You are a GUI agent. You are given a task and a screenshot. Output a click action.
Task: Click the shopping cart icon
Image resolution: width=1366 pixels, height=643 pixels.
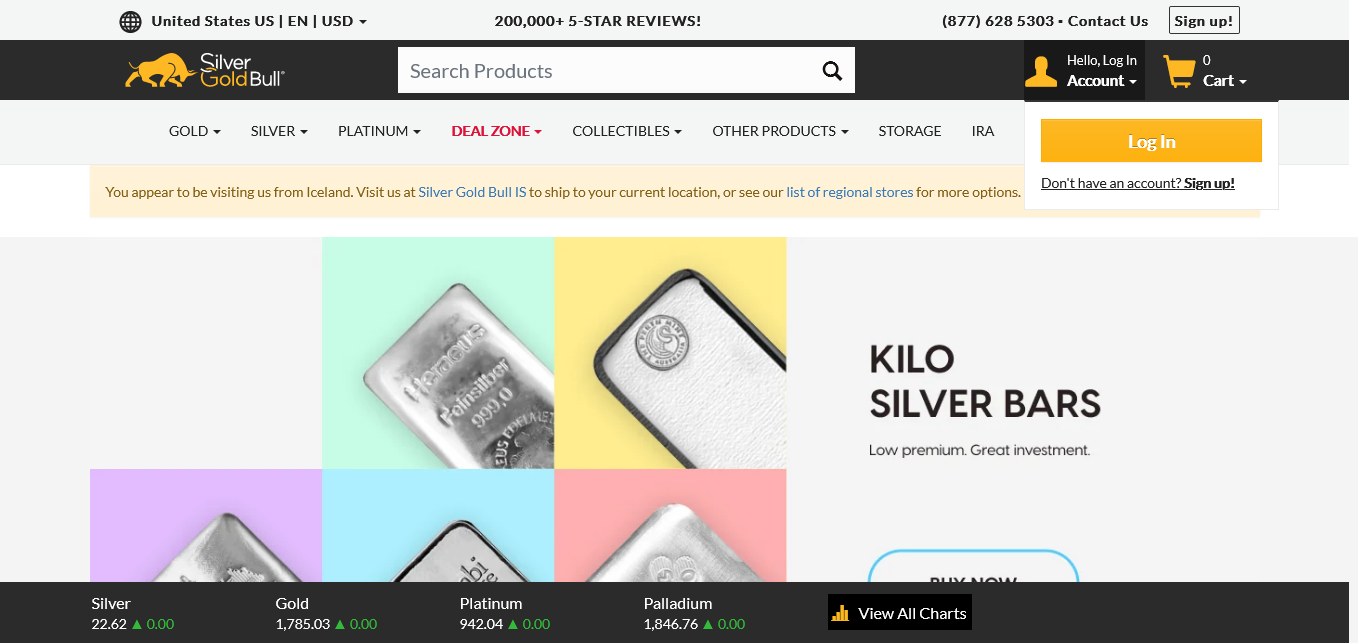[x=1179, y=71]
